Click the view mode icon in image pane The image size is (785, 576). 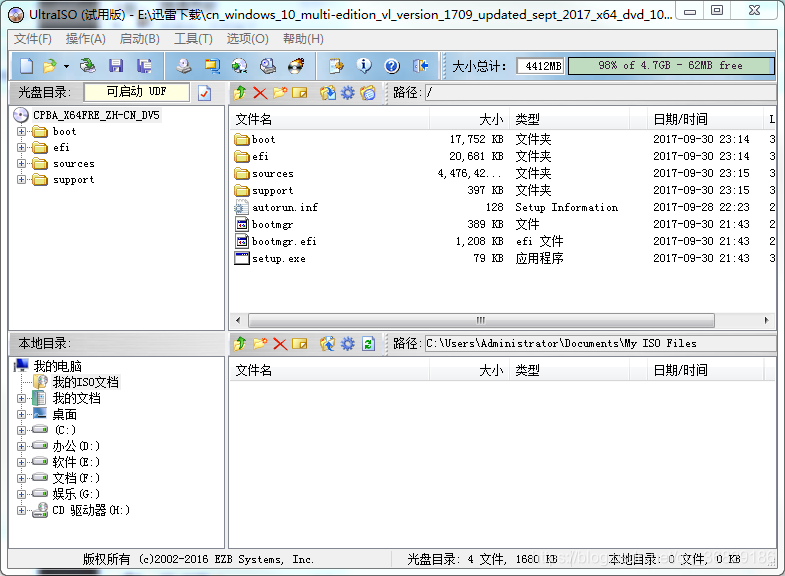click(x=368, y=93)
